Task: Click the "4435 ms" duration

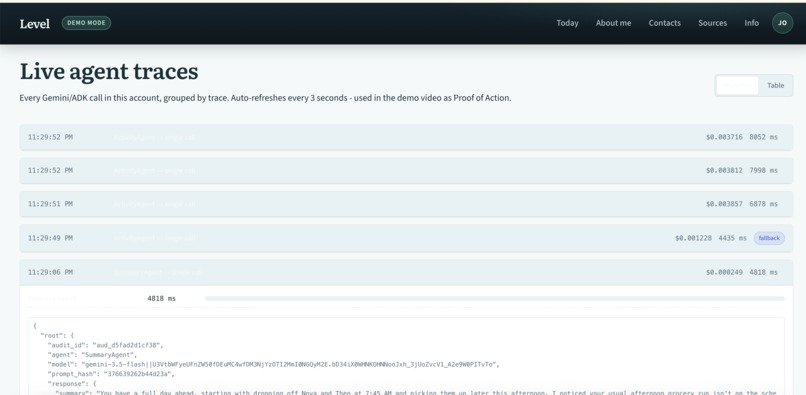Action: pos(732,238)
